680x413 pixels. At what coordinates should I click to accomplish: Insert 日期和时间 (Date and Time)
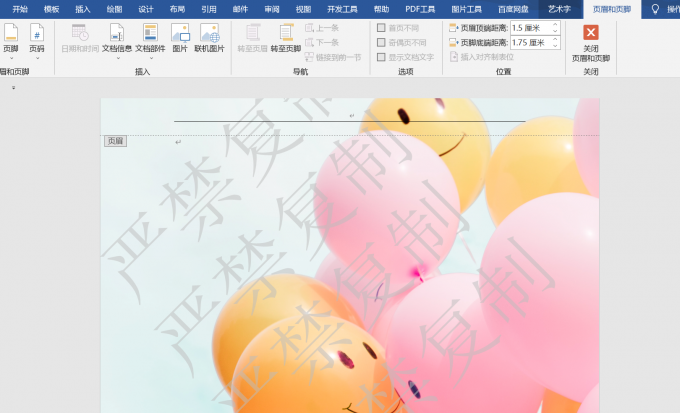[x=80, y=38]
